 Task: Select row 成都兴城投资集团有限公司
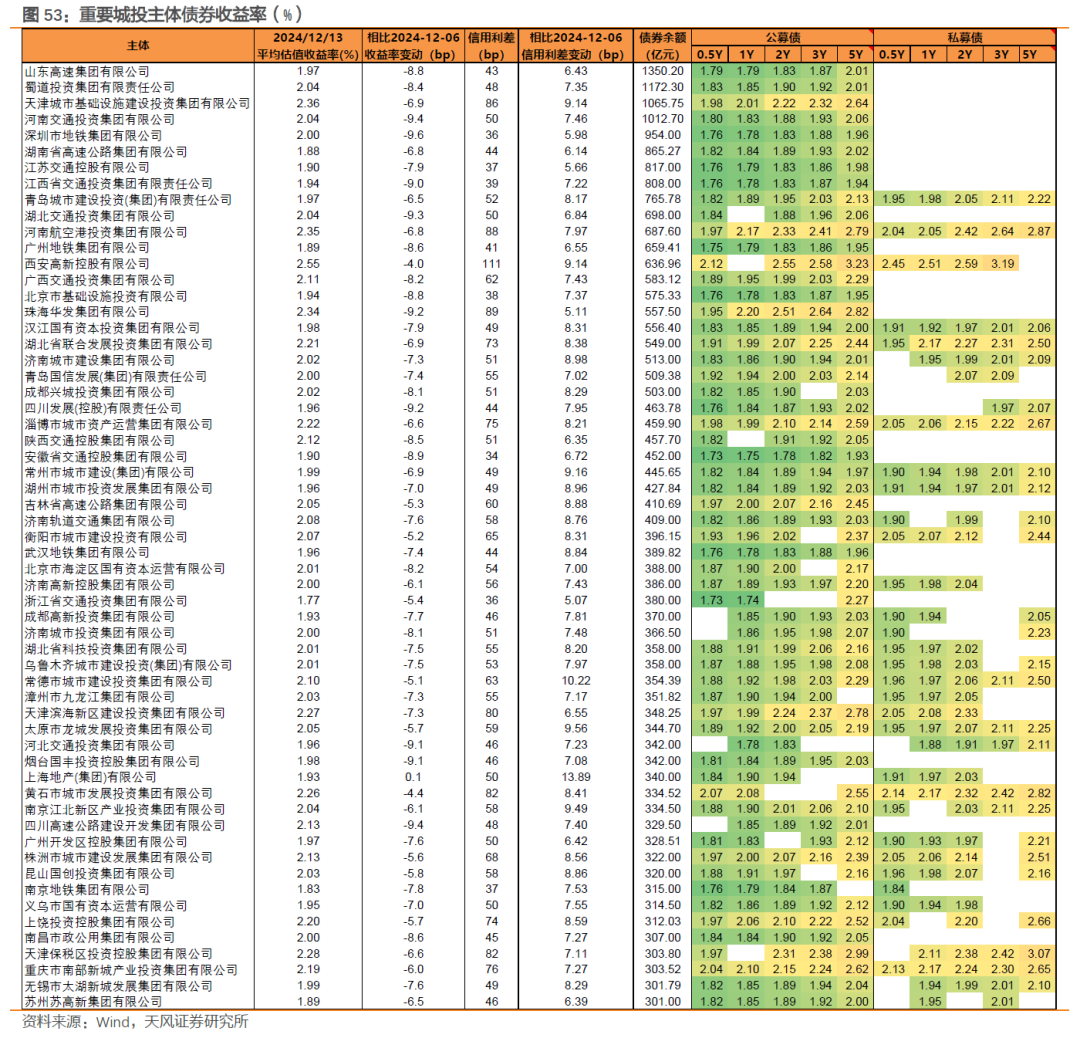pyautogui.click(x=539, y=392)
